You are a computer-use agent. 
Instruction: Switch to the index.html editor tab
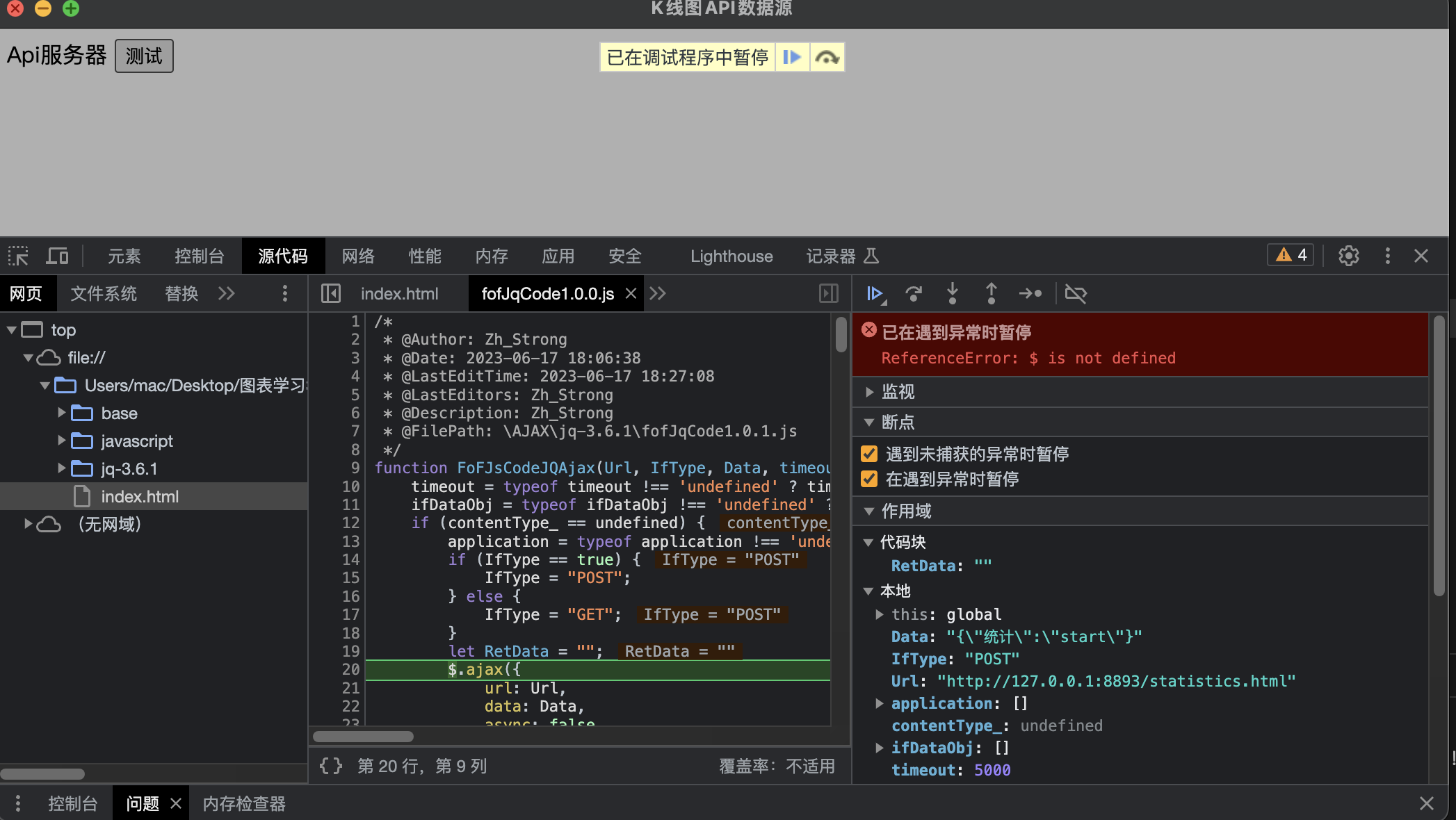tap(399, 293)
